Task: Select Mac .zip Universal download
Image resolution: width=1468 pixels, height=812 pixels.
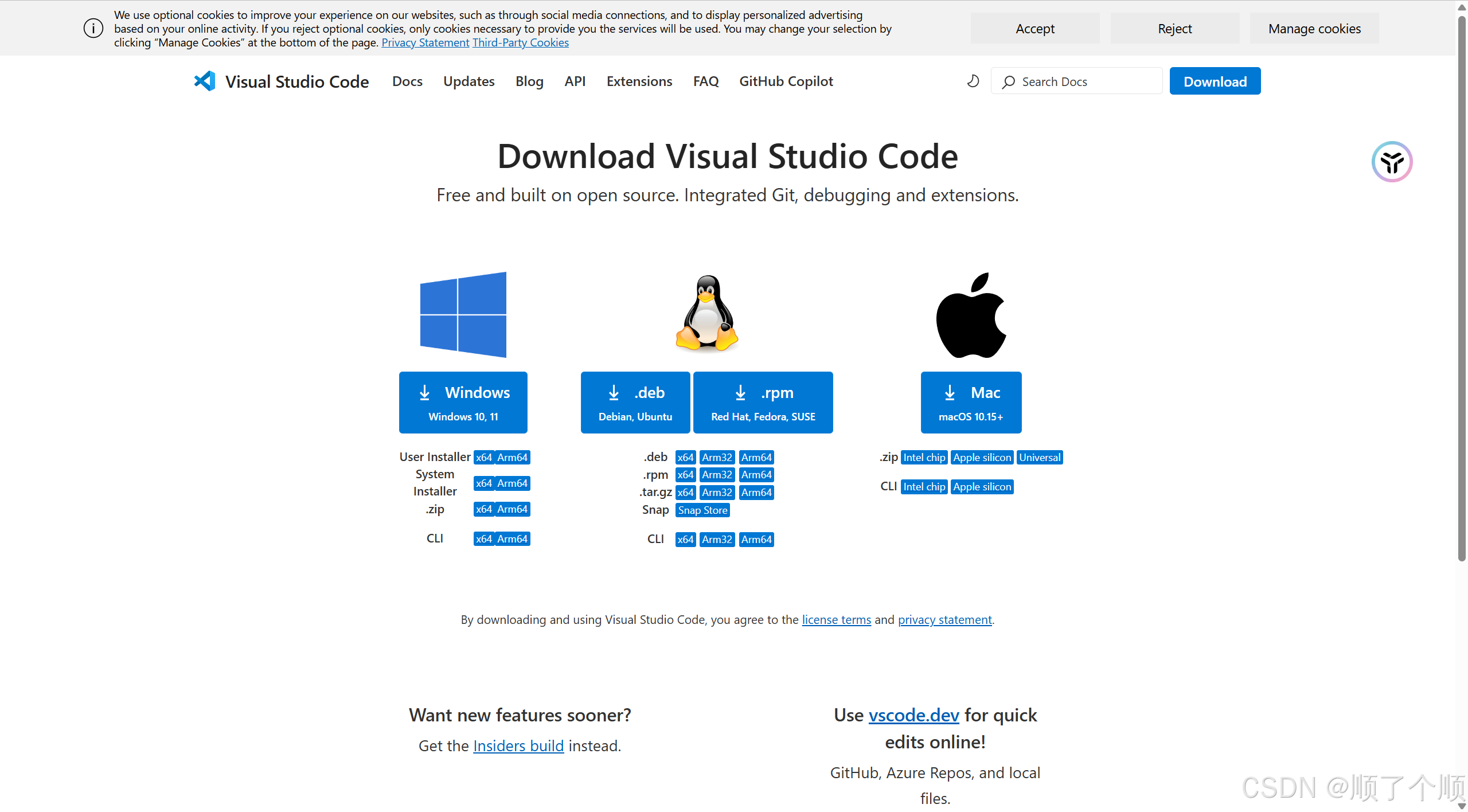Action: [1040, 457]
